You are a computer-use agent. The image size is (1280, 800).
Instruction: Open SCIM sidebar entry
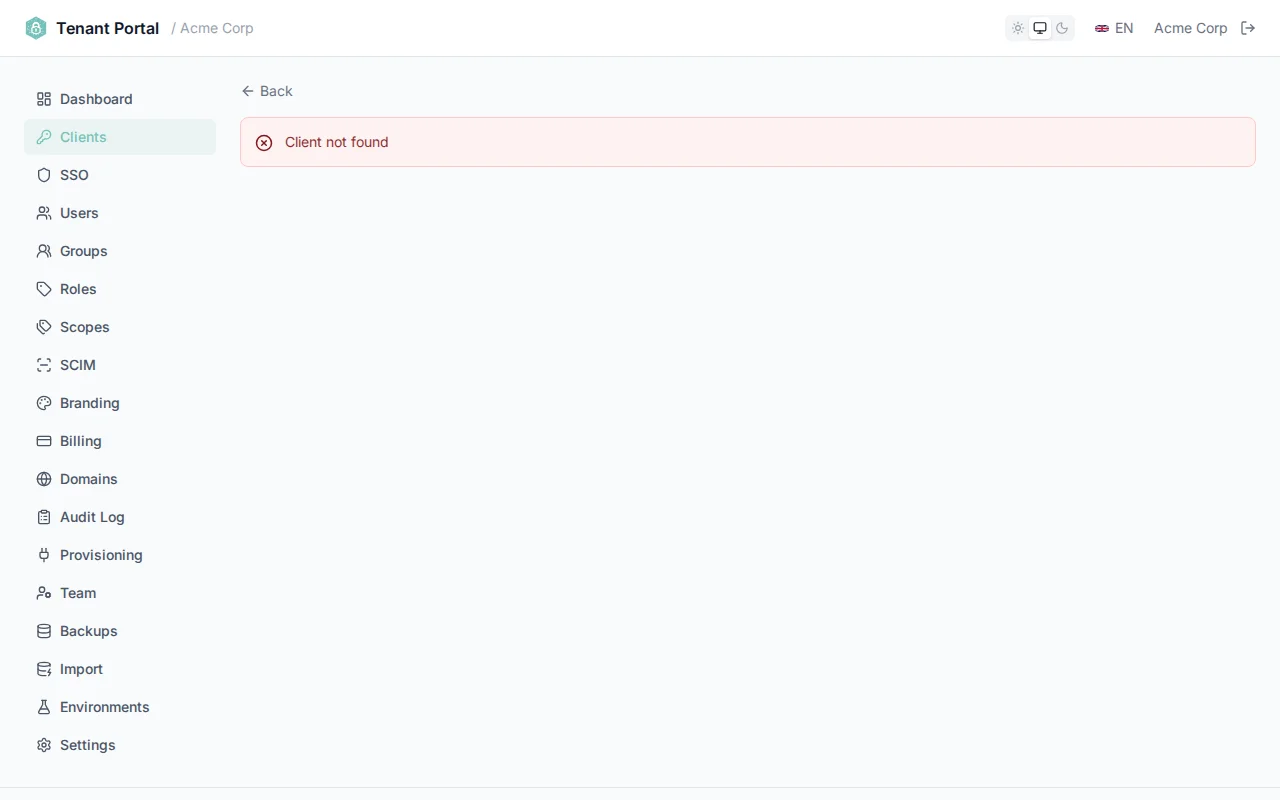coord(120,365)
